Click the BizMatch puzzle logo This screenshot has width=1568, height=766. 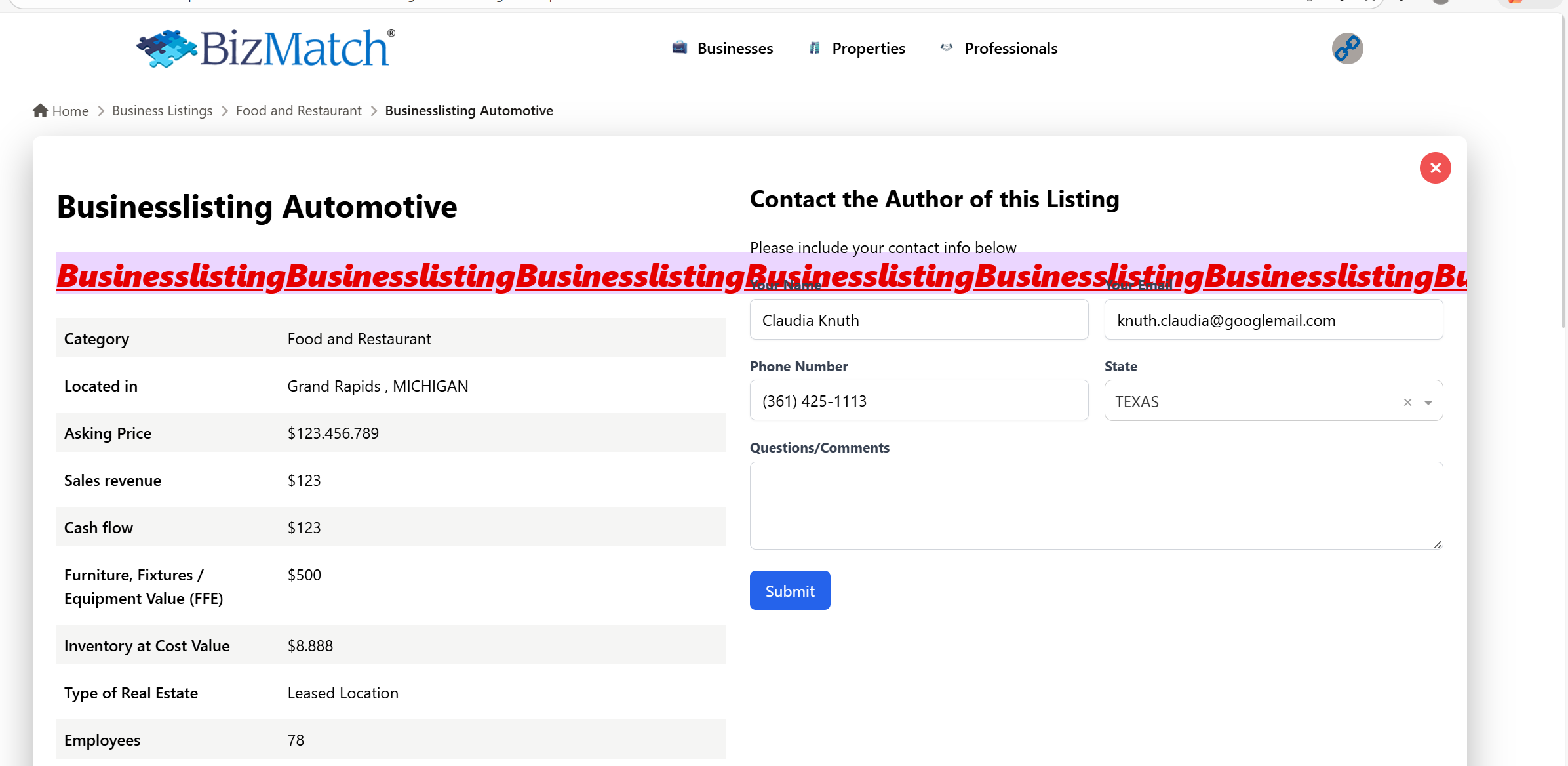click(x=167, y=48)
